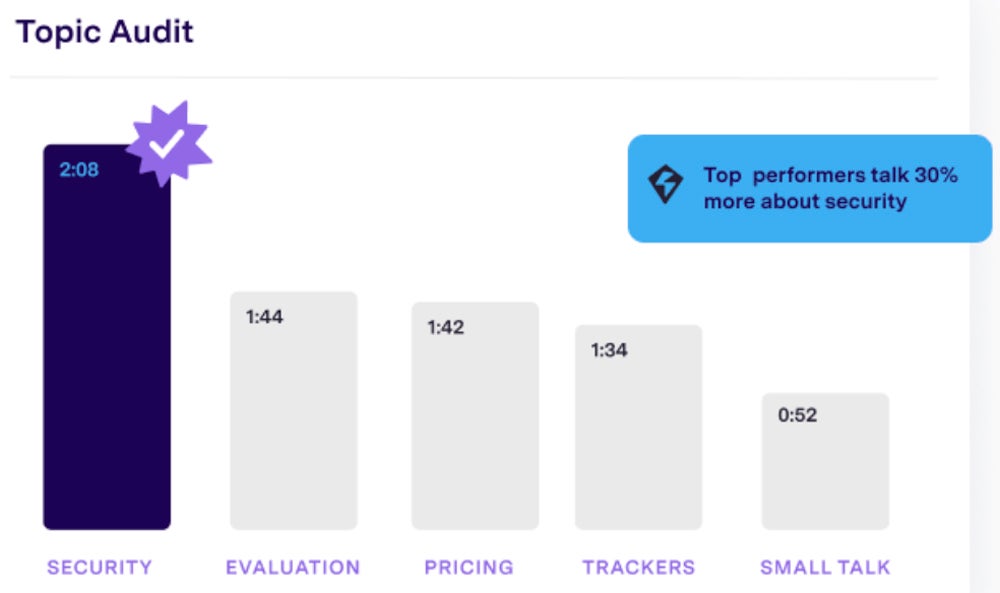Viewport: 1000px width, 593px height.
Task: Select the Evaluation bar
Action: pos(294,411)
